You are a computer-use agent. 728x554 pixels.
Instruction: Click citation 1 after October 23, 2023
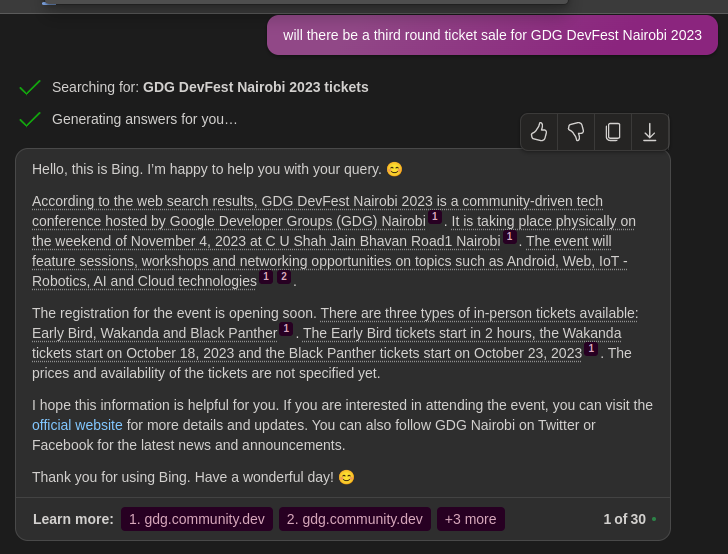pyautogui.click(x=591, y=349)
